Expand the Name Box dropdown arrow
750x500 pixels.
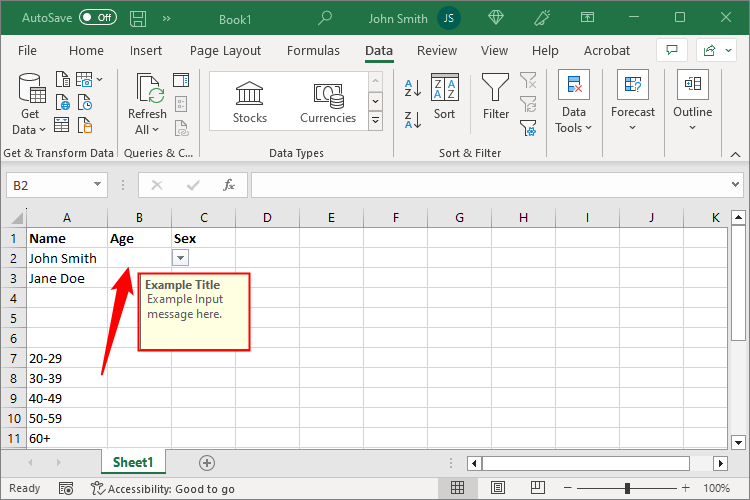[97, 185]
